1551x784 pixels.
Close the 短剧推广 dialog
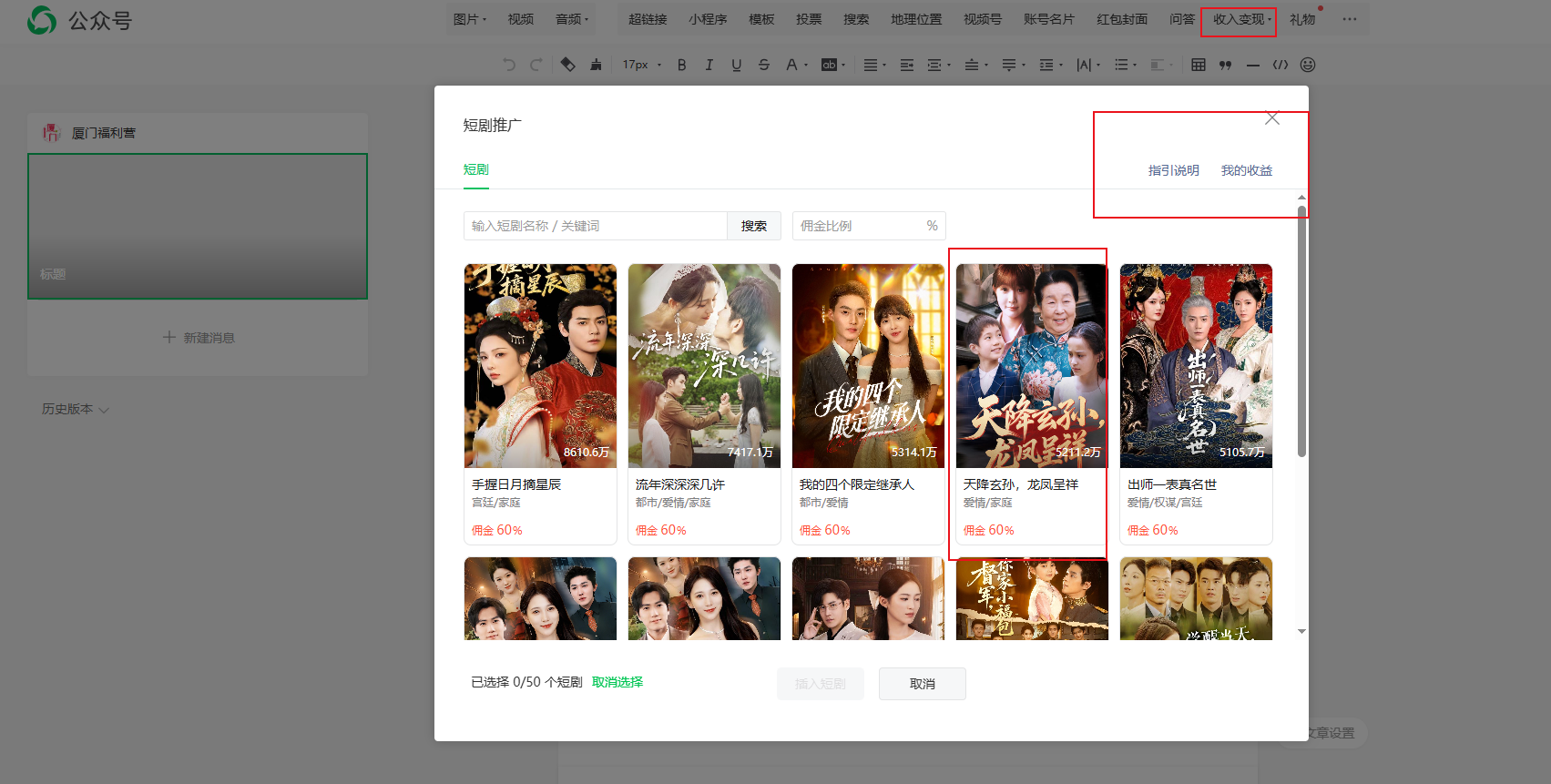coord(1272,118)
